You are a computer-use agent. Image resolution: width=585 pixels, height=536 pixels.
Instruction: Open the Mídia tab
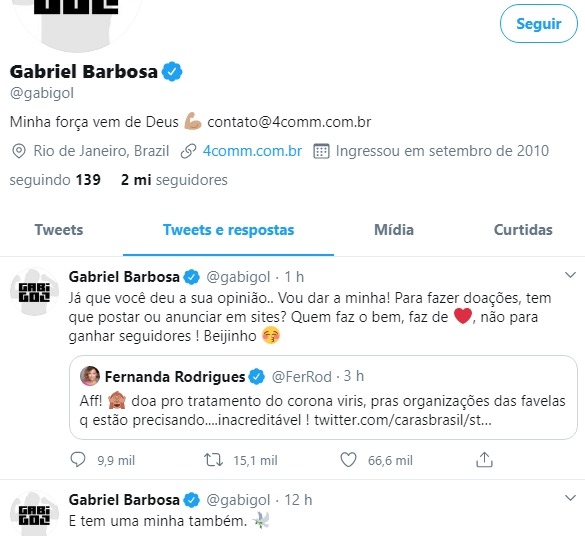(x=394, y=230)
